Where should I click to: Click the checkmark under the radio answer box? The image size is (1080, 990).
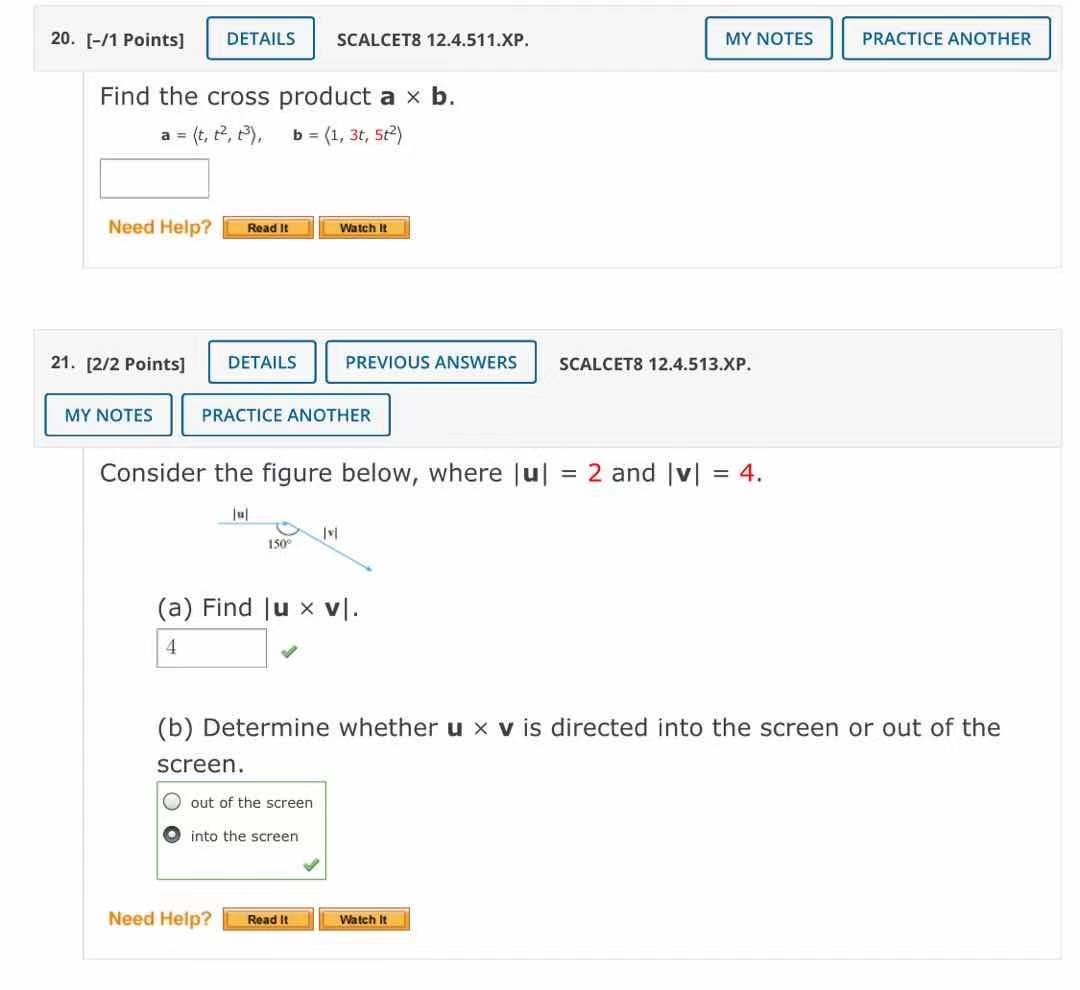coord(310,864)
